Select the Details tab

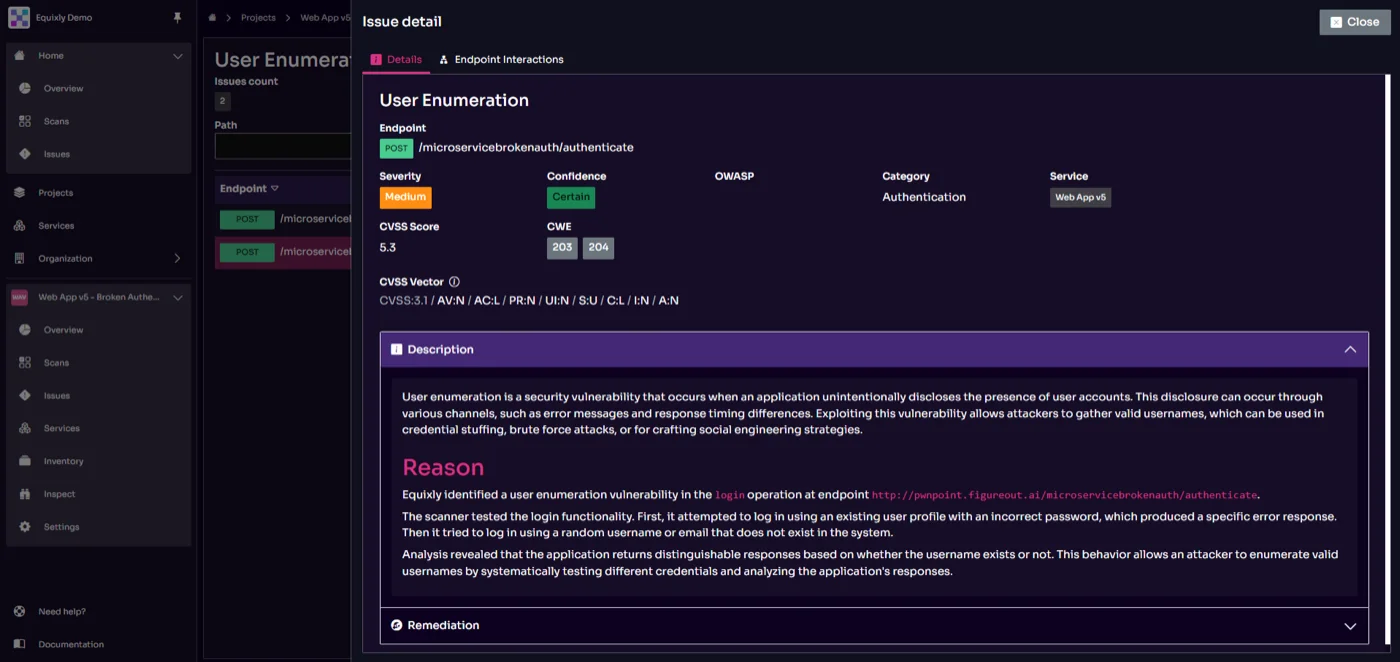(397, 59)
